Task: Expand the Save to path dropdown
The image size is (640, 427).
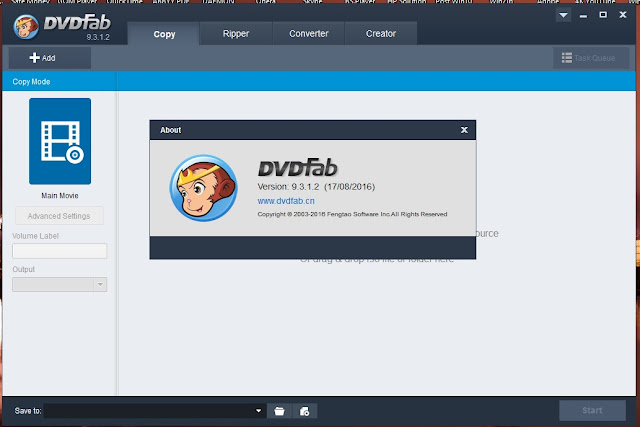Action: [x=258, y=411]
